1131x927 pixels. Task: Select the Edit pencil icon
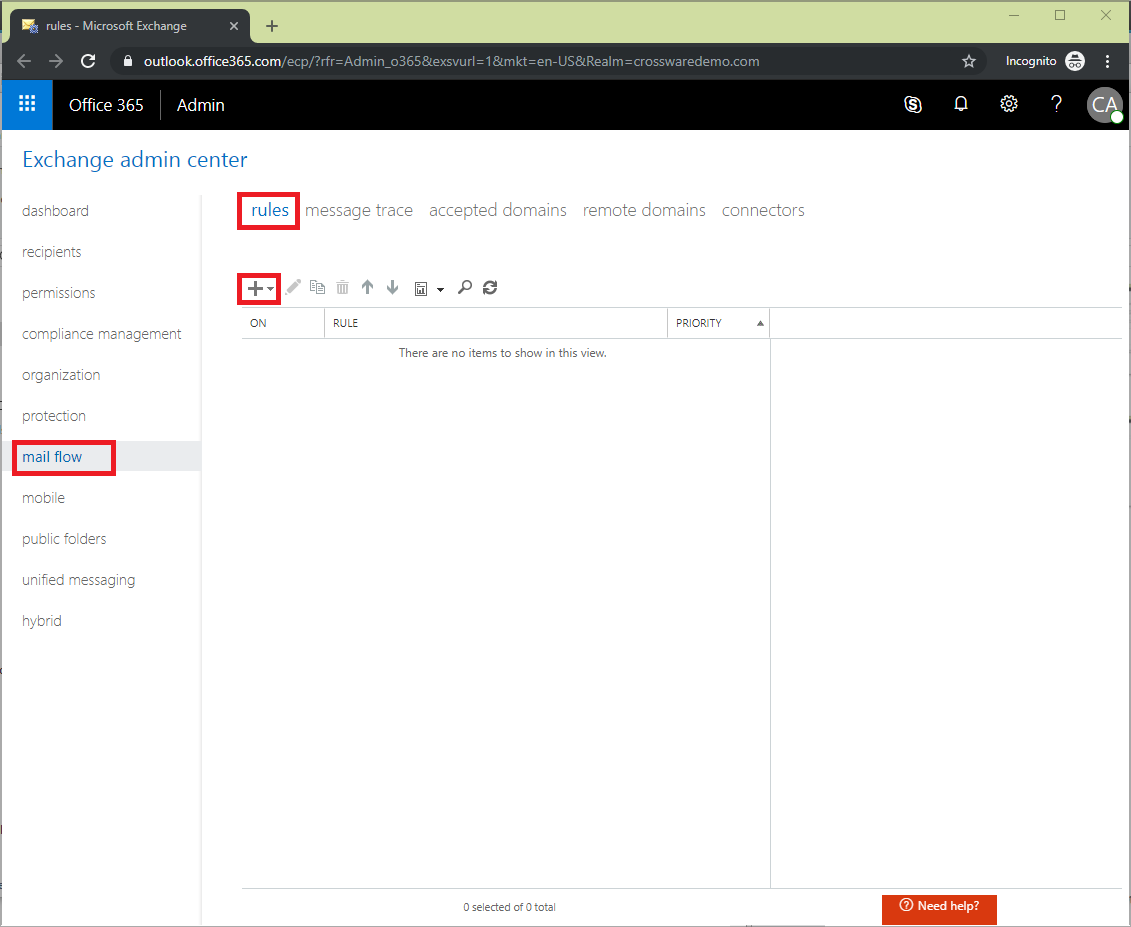(x=293, y=288)
